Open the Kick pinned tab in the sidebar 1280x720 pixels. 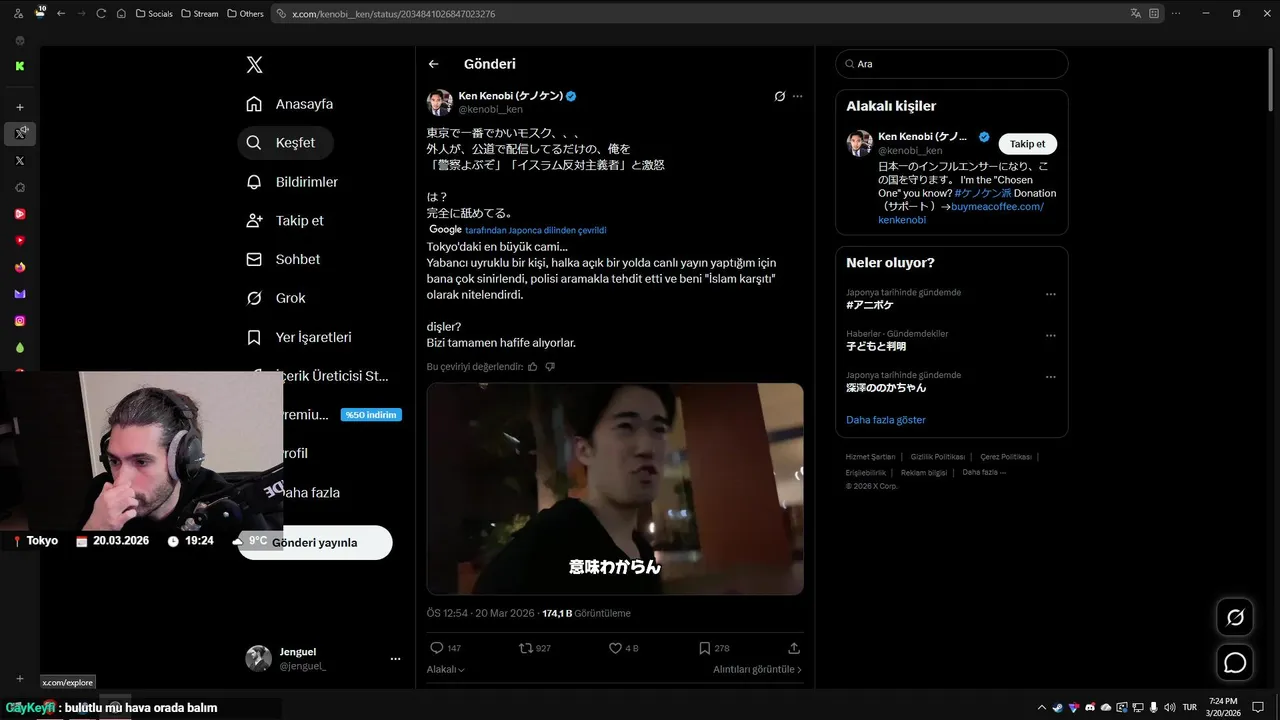pyautogui.click(x=20, y=66)
